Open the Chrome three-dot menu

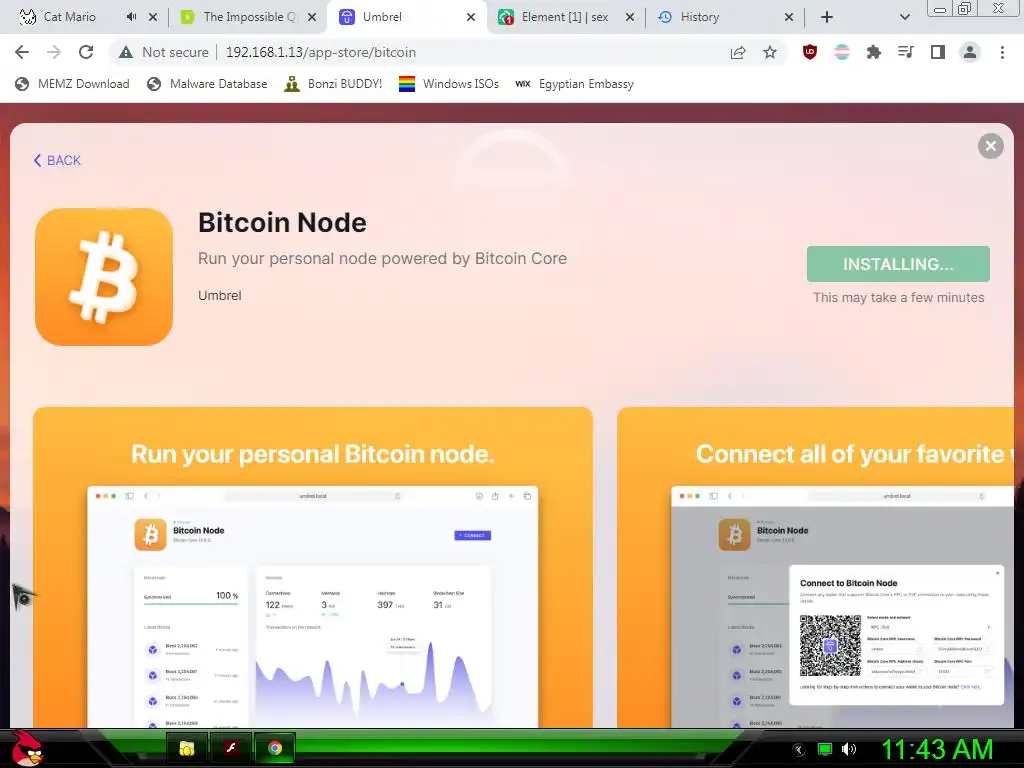[1002, 52]
